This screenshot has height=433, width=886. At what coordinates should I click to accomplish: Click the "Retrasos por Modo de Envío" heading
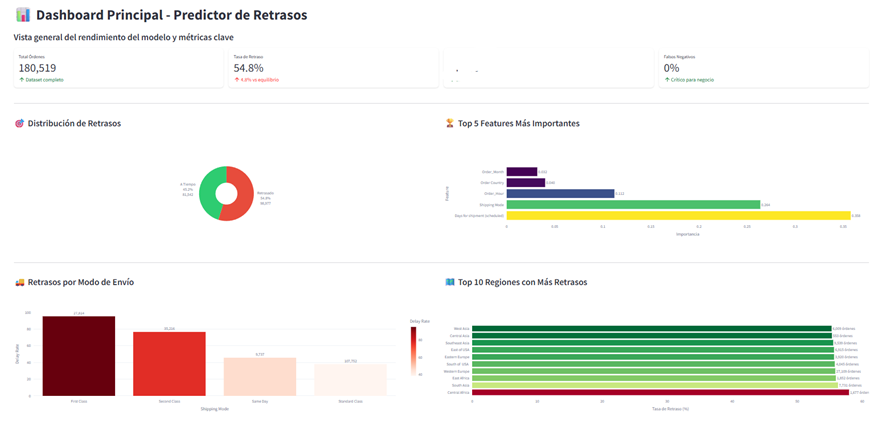coord(81,282)
